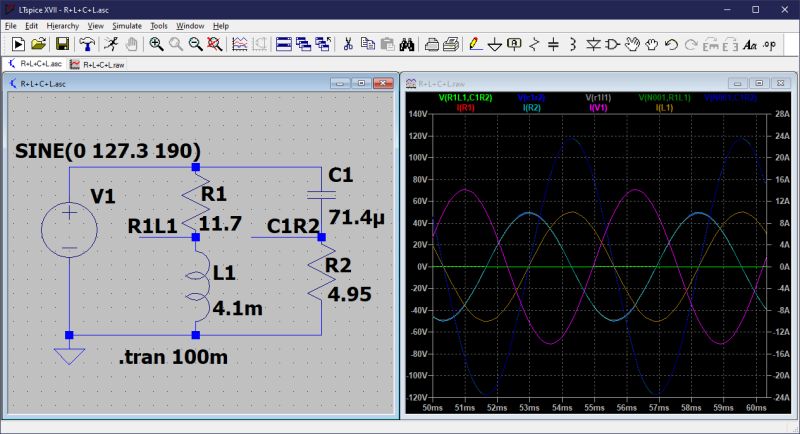Click the scissors Cut tool
This screenshot has width=800, height=434.
coord(348,44)
